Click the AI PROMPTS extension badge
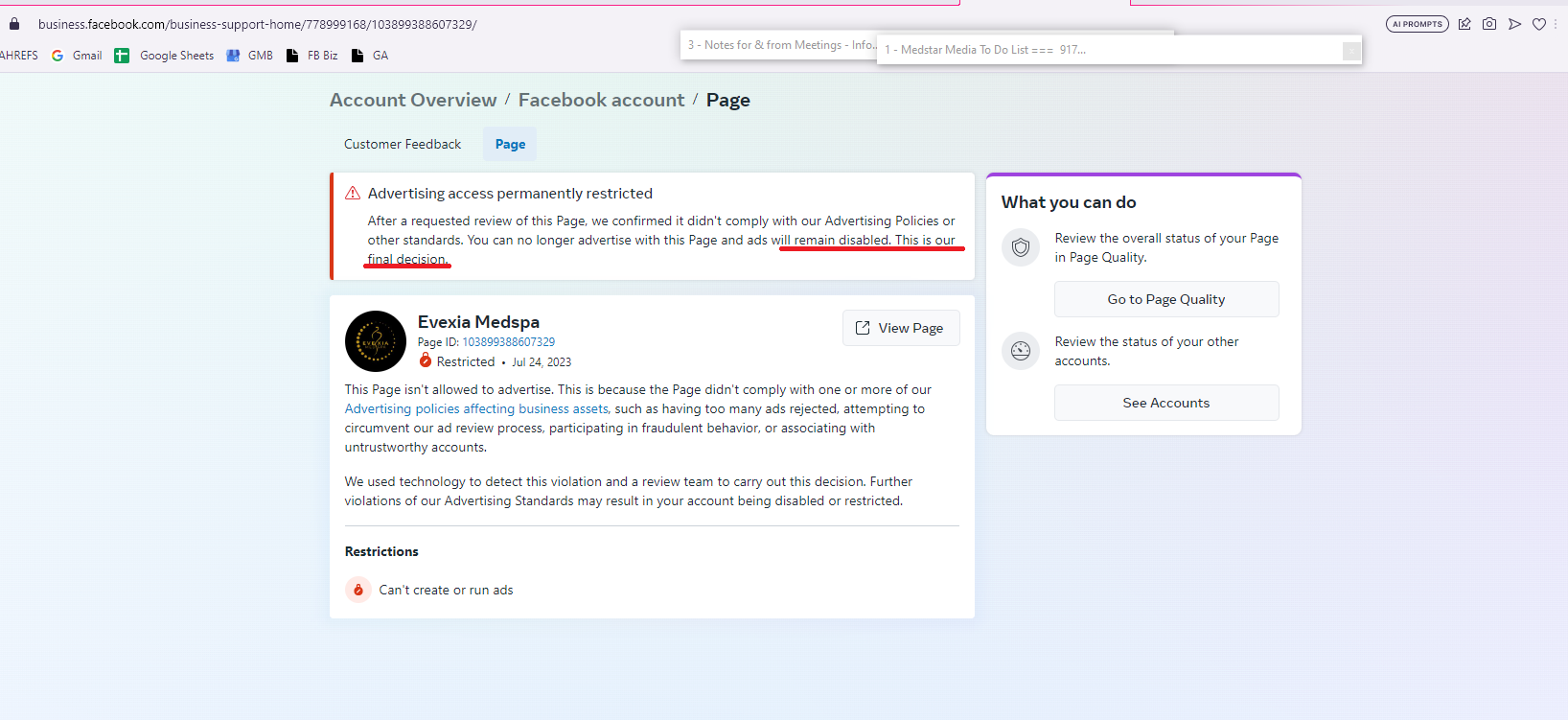Screen dimensions: 1568x720 1417,24
